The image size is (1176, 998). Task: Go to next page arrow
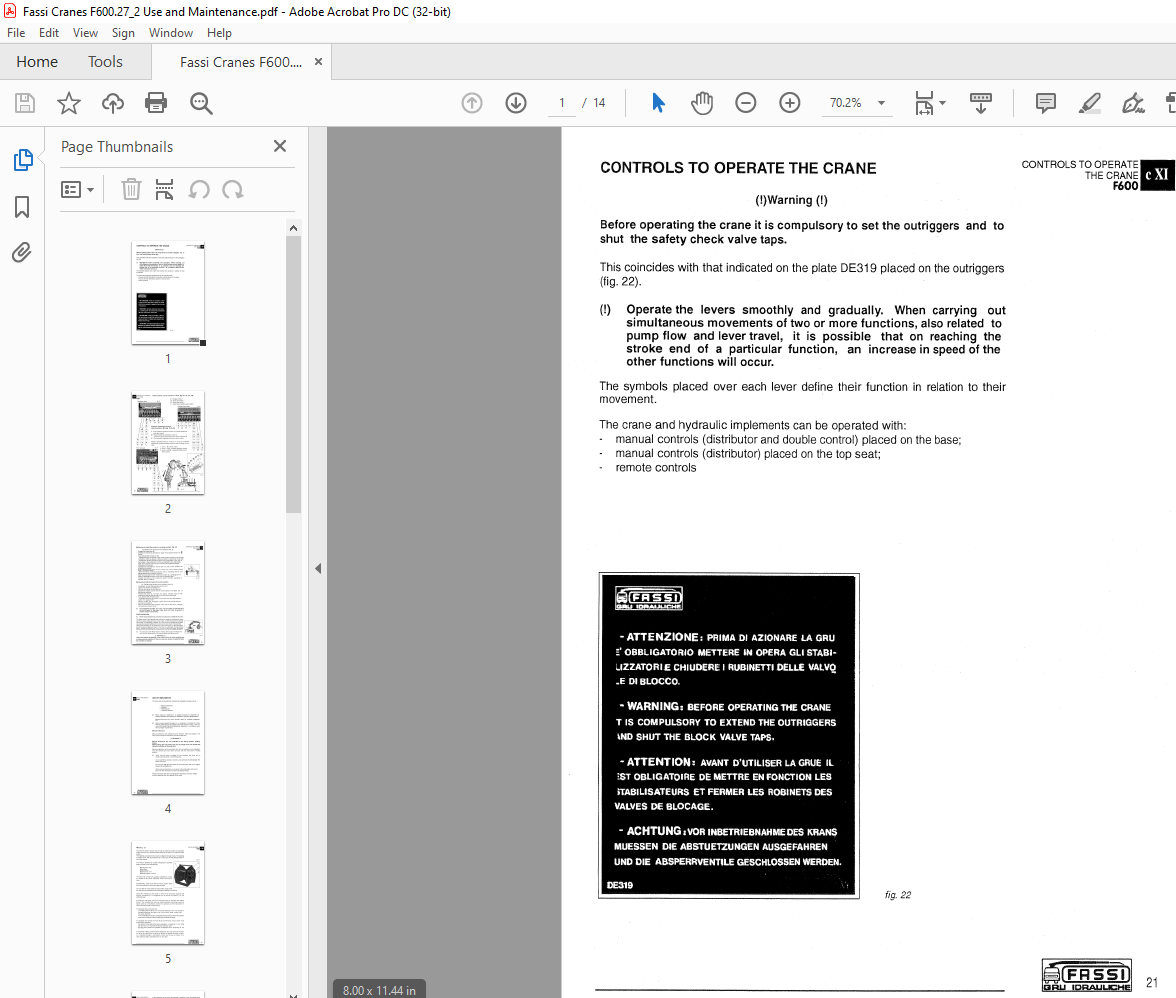tap(516, 103)
